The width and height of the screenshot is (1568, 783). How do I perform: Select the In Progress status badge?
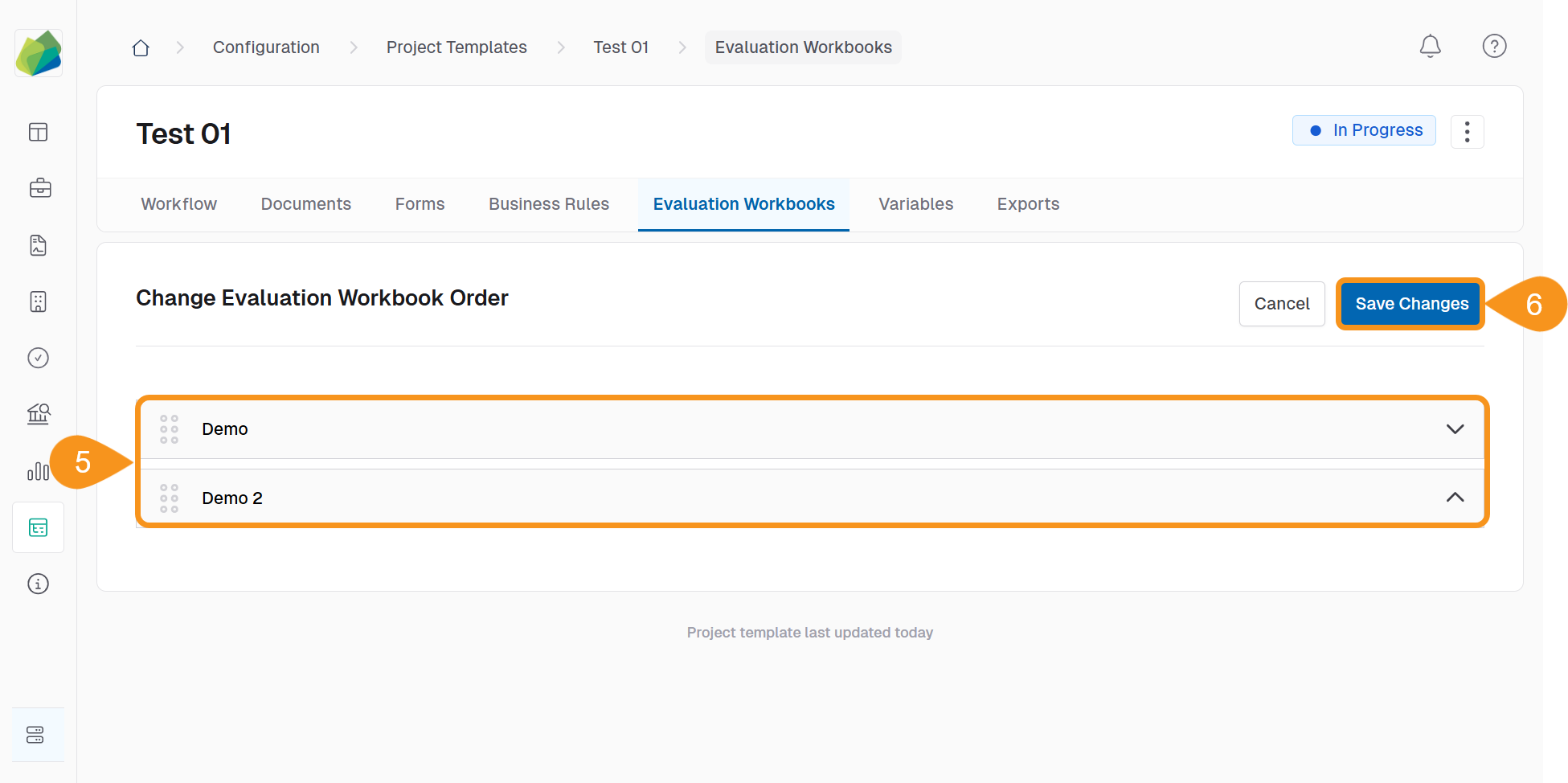coord(1364,129)
